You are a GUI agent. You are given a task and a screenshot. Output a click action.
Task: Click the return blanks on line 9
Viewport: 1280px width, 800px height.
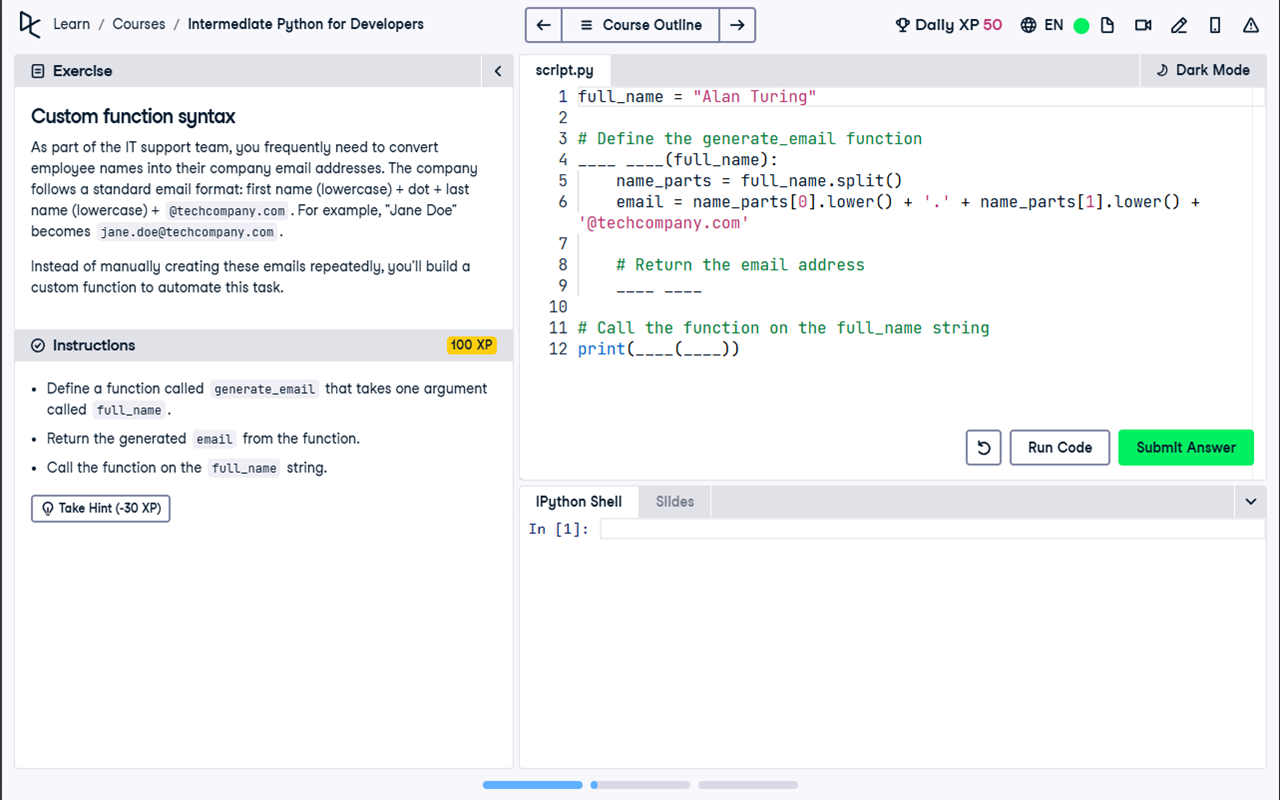659,286
